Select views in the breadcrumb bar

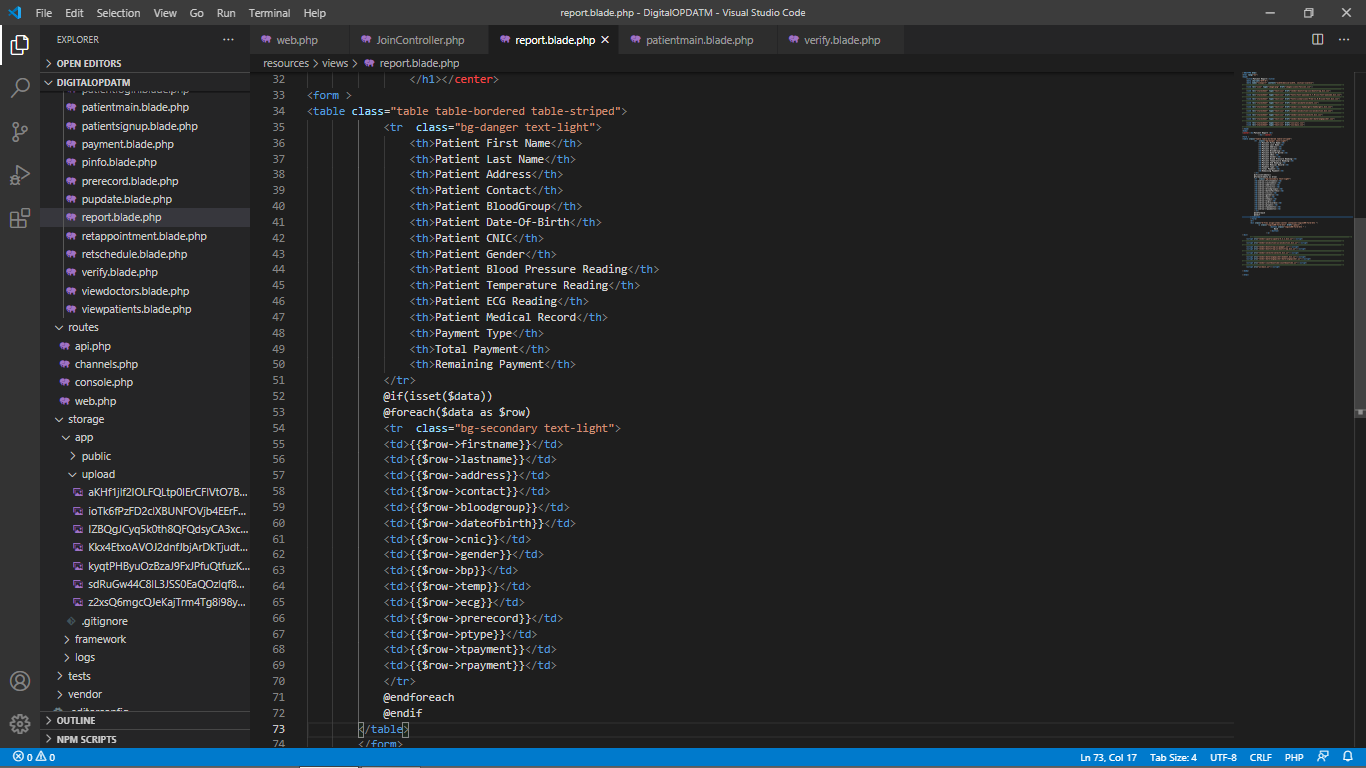(335, 62)
